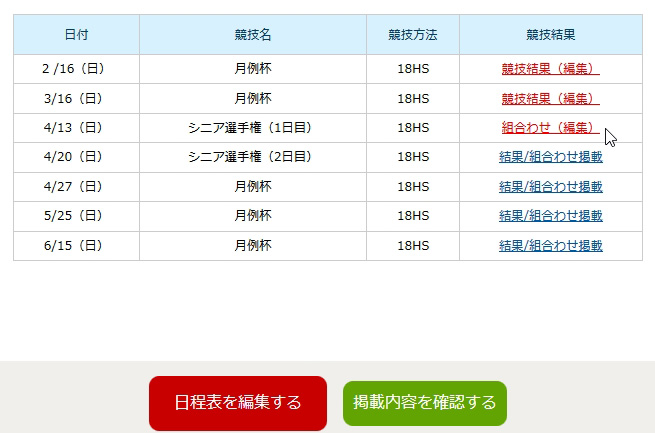Open 結果/組合わせ掲載 link for 5/25
This screenshot has width=655, height=433.
551,216
